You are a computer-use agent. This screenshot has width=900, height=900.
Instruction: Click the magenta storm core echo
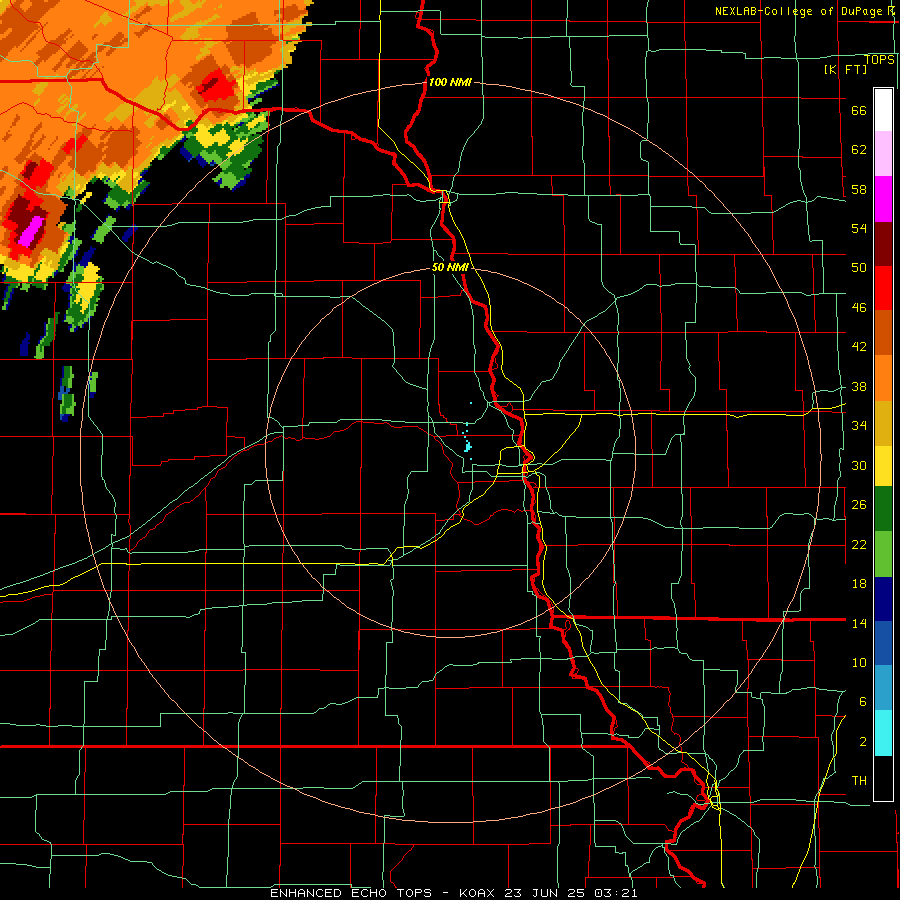click(x=30, y=230)
